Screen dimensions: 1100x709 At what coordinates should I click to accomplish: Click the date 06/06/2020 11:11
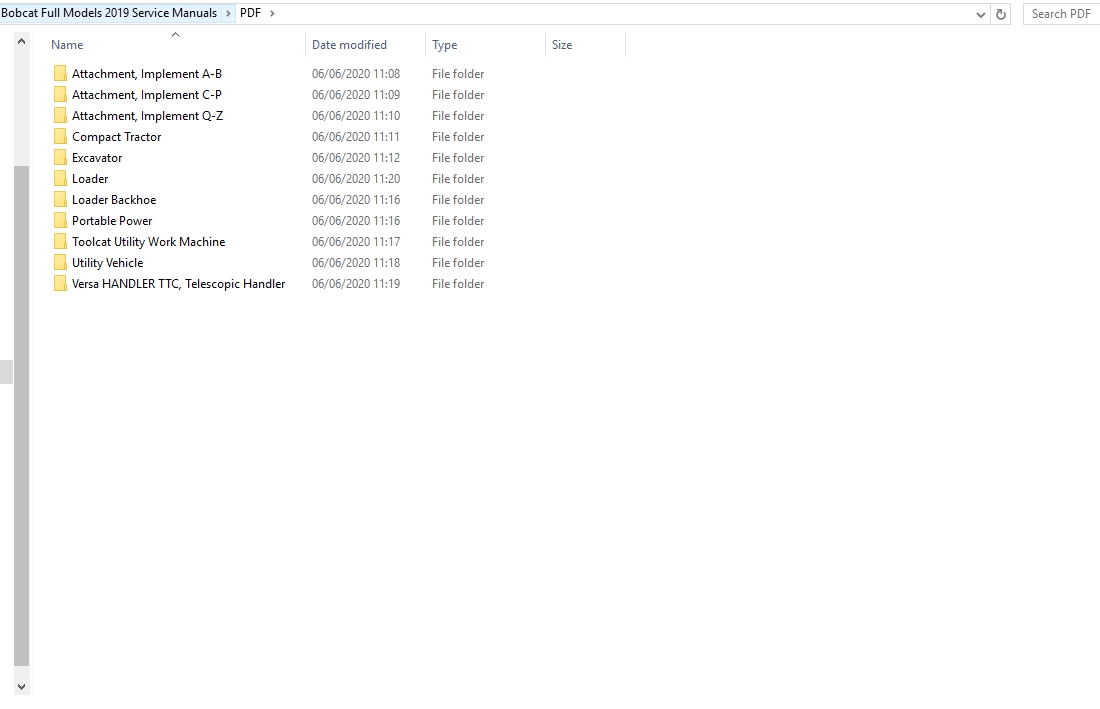pyautogui.click(x=356, y=137)
